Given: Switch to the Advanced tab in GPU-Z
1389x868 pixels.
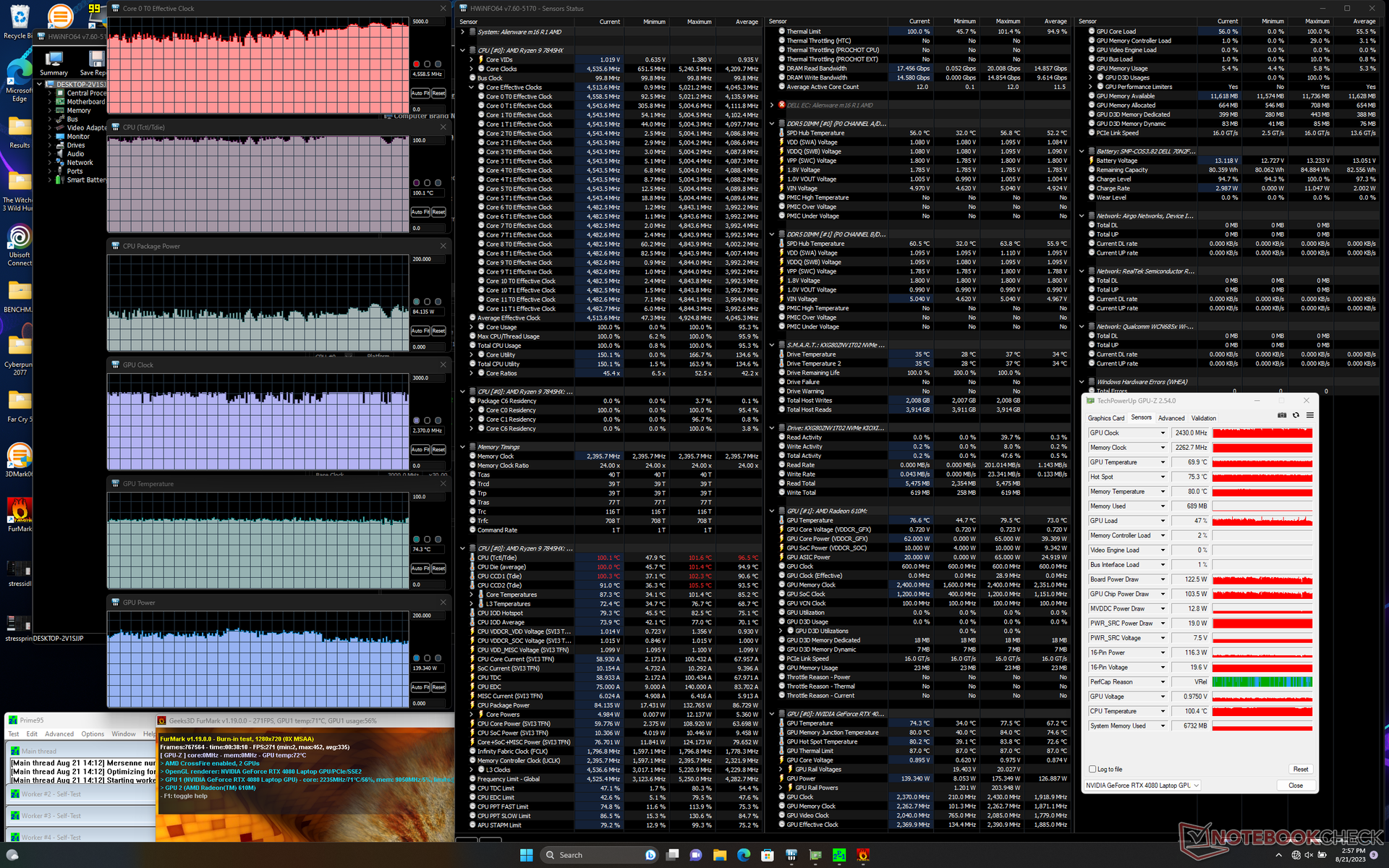Looking at the screenshot, I should point(1171,418).
